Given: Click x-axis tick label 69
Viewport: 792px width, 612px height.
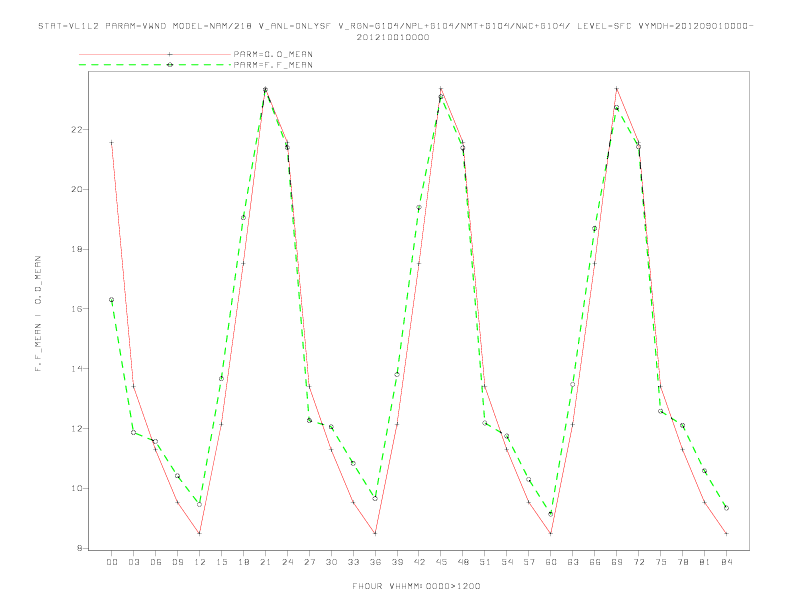Looking at the screenshot, I should pos(617,562).
